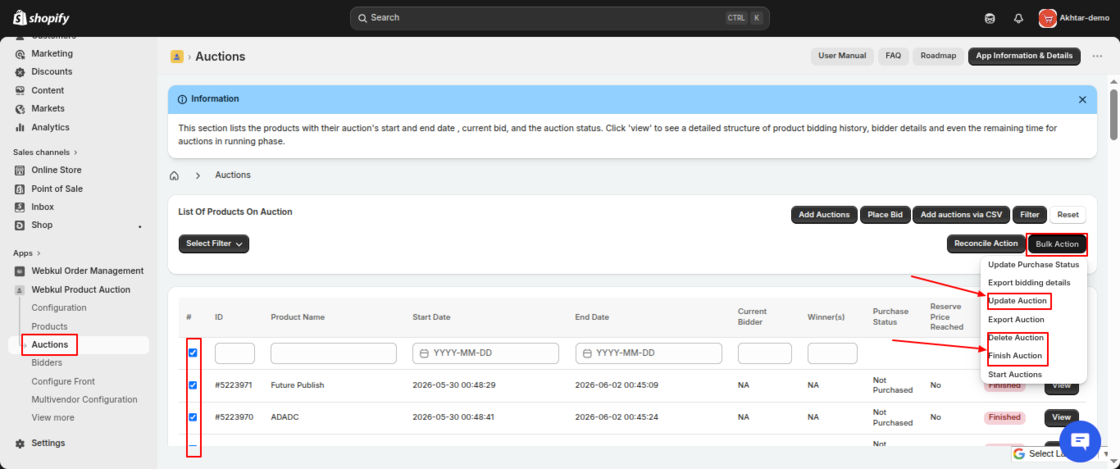This screenshot has width=1120, height=469.
Task: Open the Roadmap page
Action: click(x=938, y=56)
